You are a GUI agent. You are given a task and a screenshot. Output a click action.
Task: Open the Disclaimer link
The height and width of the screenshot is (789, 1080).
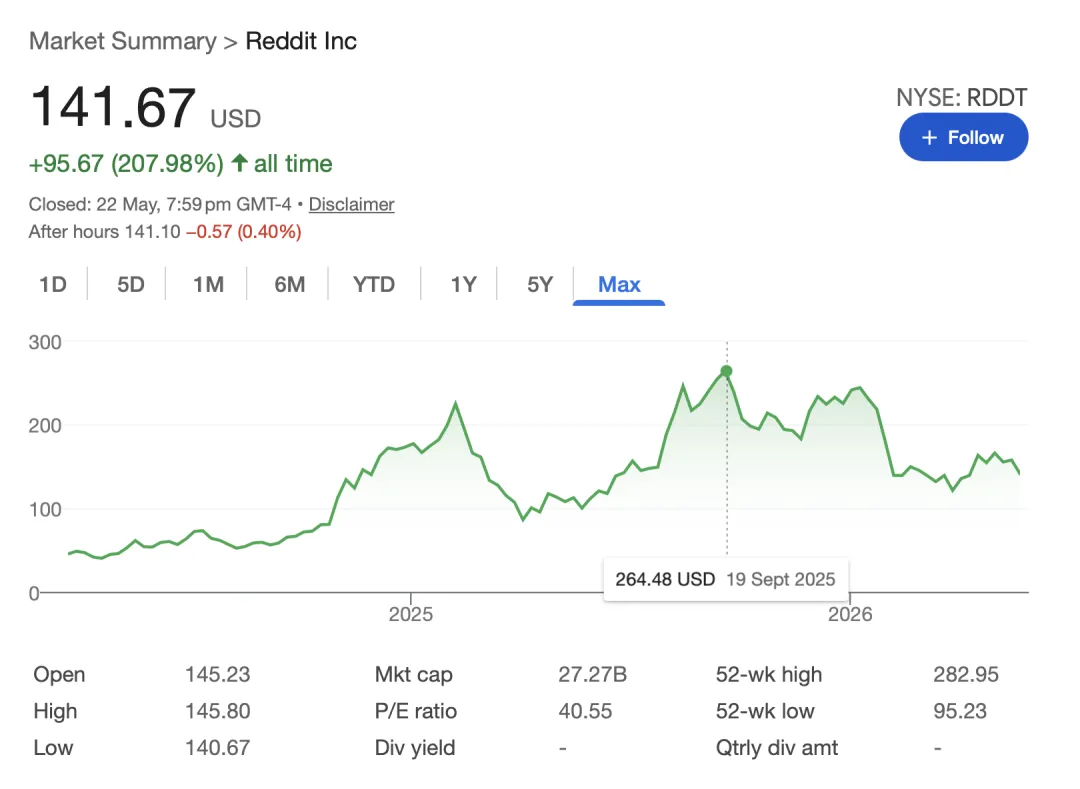(351, 204)
